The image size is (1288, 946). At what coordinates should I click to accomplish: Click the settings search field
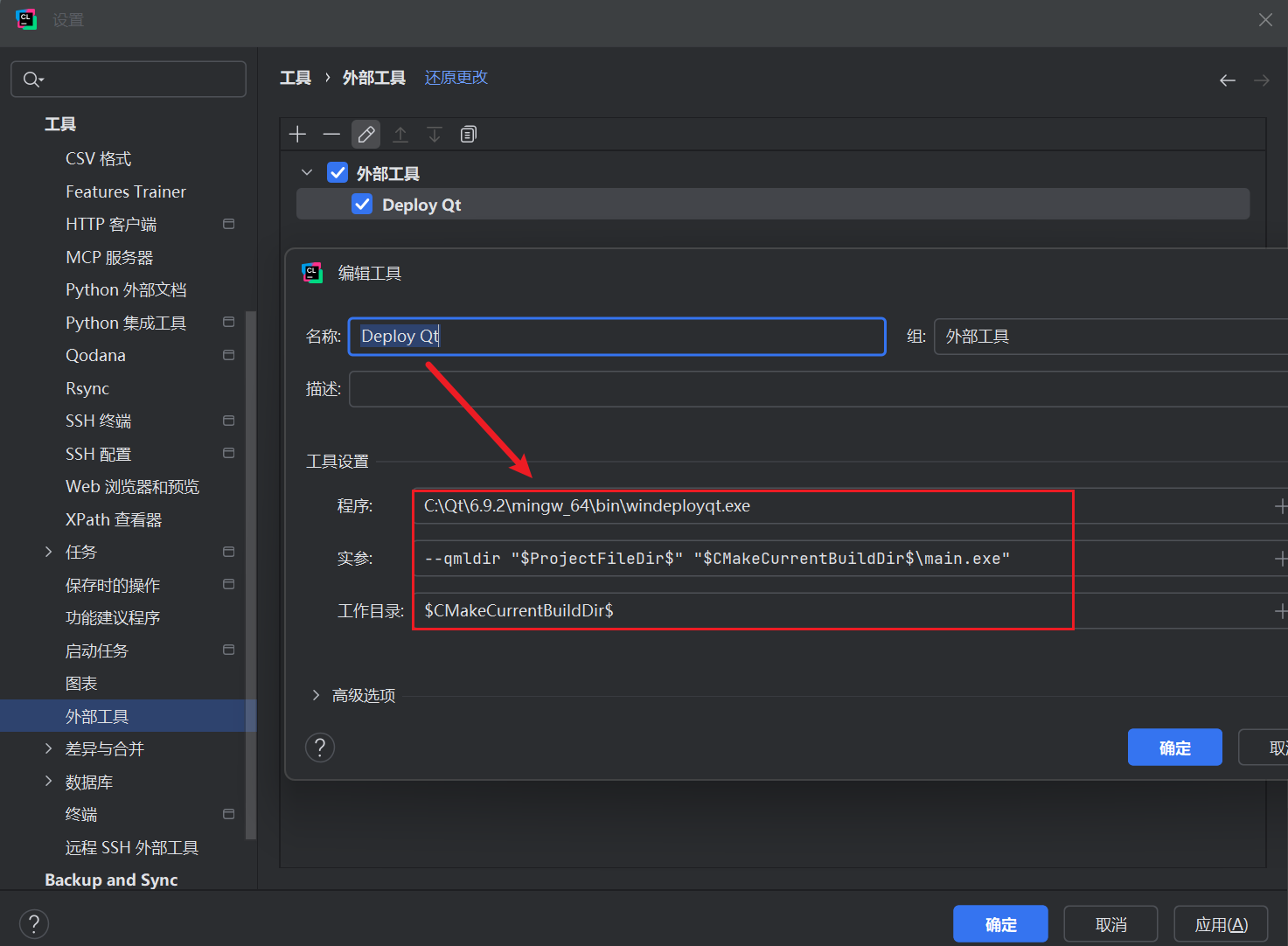(x=129, y=79)
